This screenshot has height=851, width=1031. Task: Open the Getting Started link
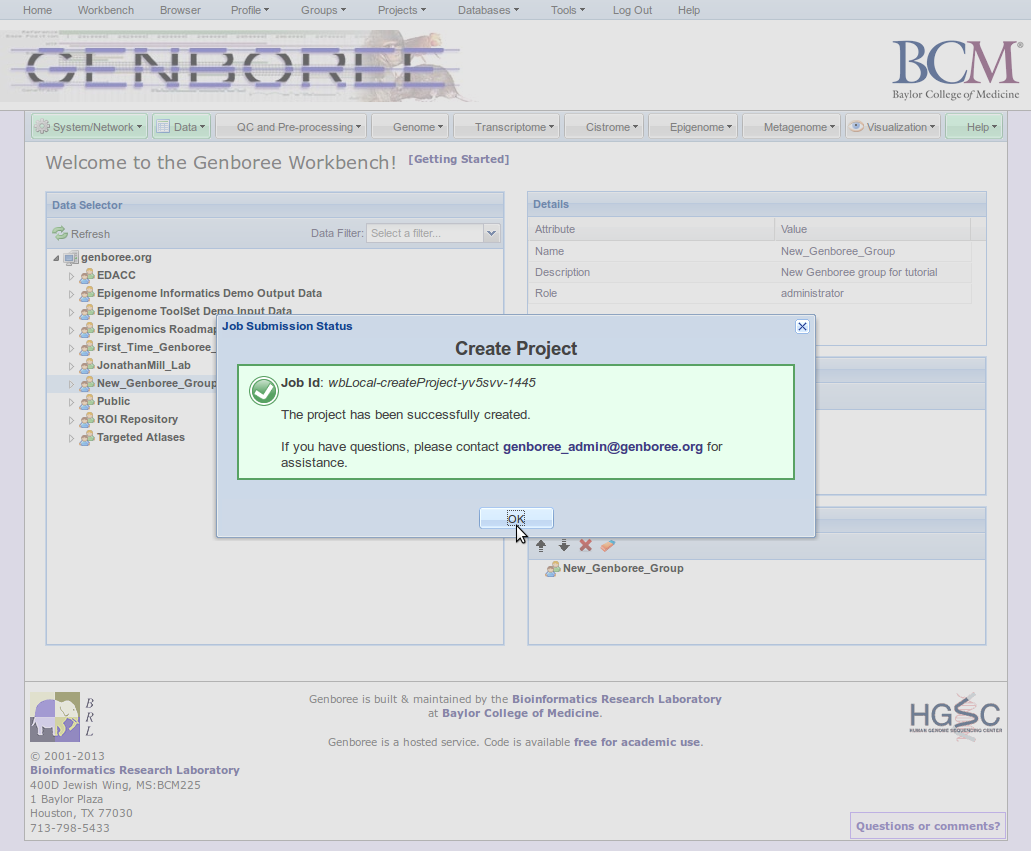pyautogui.click(x=459, y=159)
